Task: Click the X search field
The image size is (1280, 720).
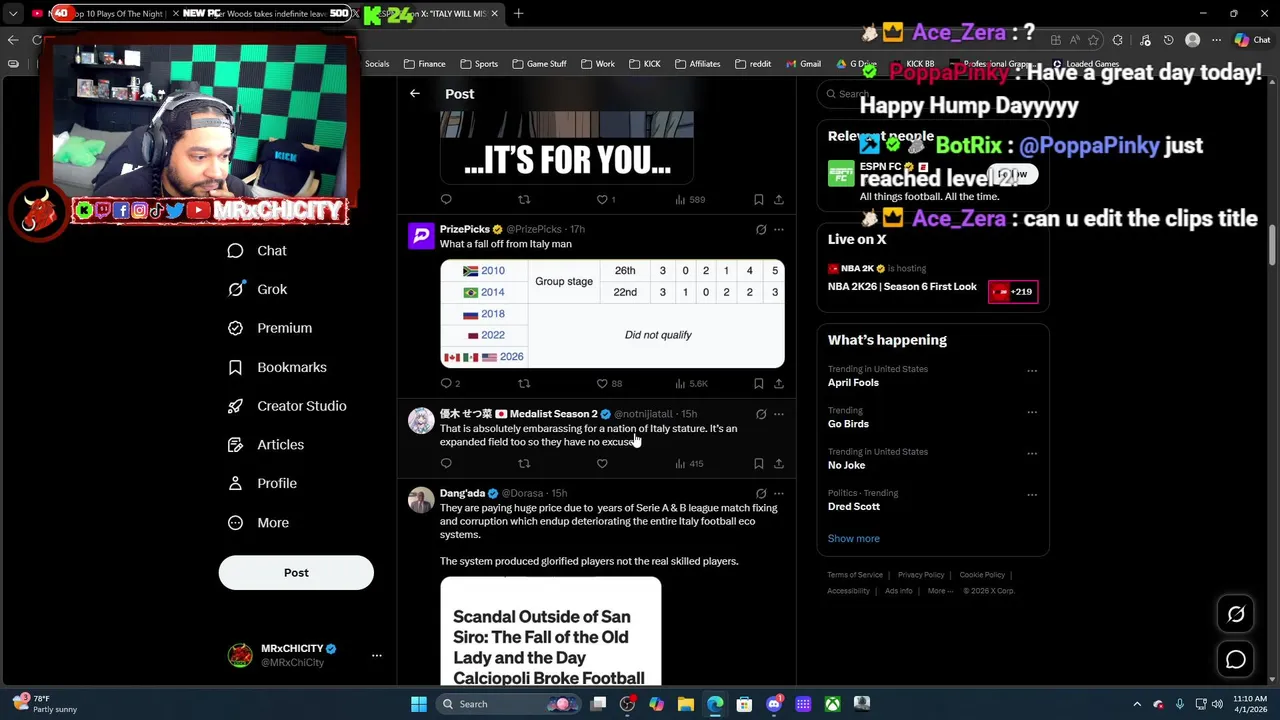Action: click(932, 93)
